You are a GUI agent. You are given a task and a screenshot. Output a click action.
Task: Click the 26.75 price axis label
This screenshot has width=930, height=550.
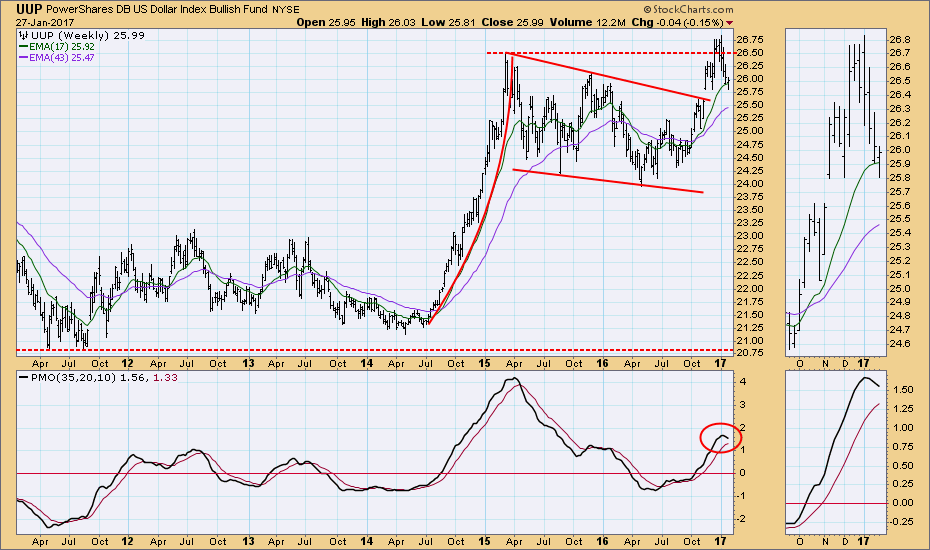[x=750, y=40]
